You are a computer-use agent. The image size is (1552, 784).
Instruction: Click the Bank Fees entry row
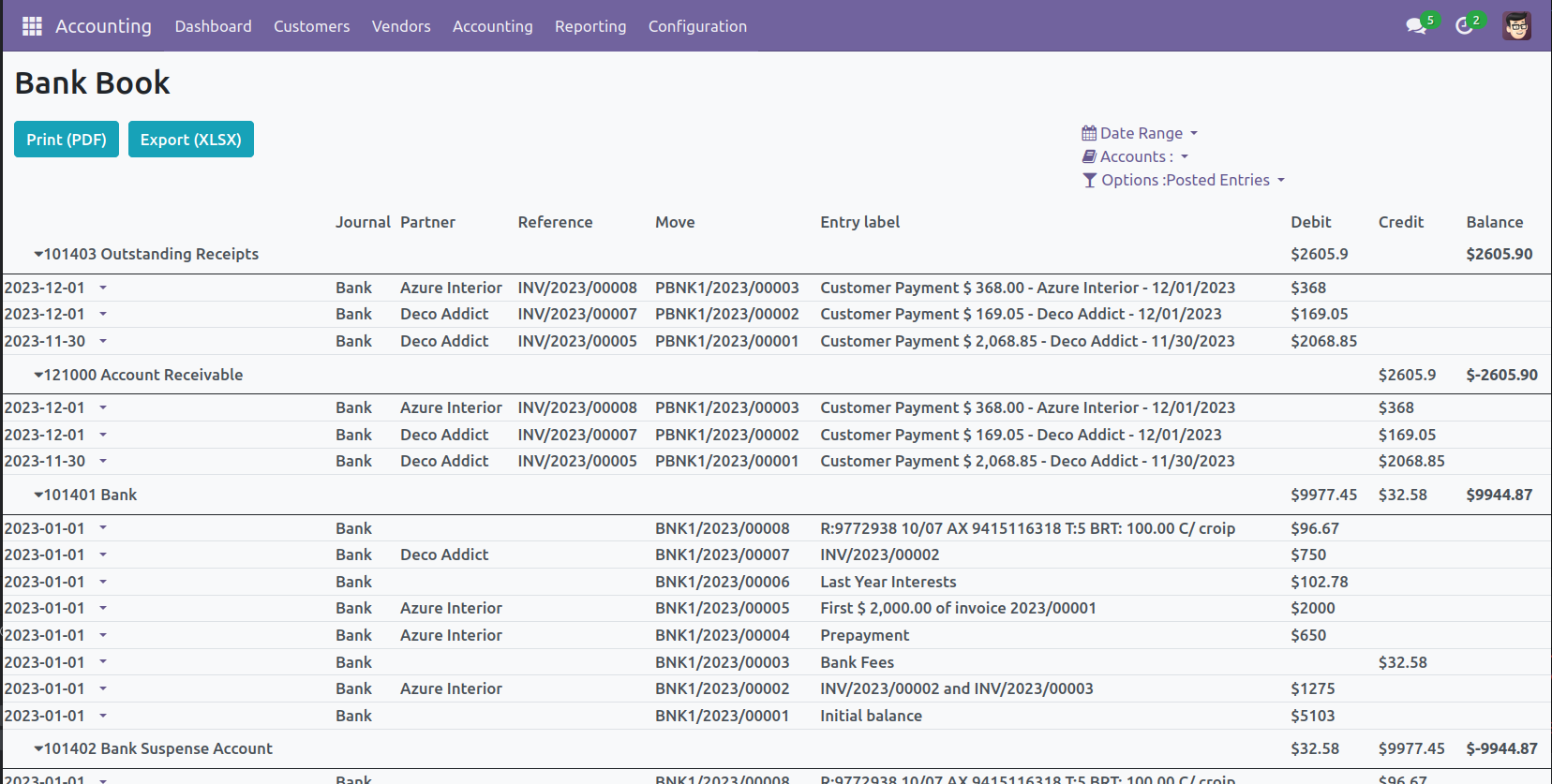pyautogui.click(x=857, y=662)
